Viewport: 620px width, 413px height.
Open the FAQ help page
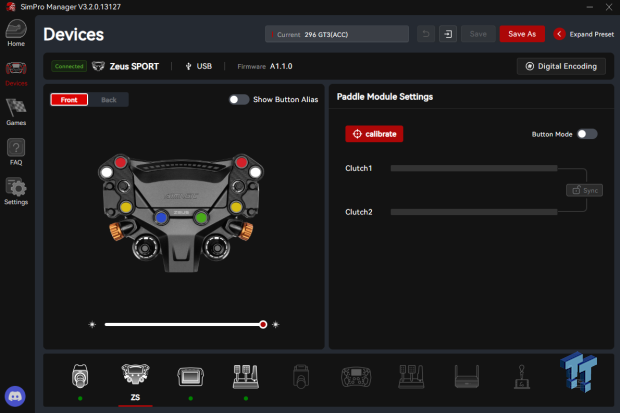[16, 152]
